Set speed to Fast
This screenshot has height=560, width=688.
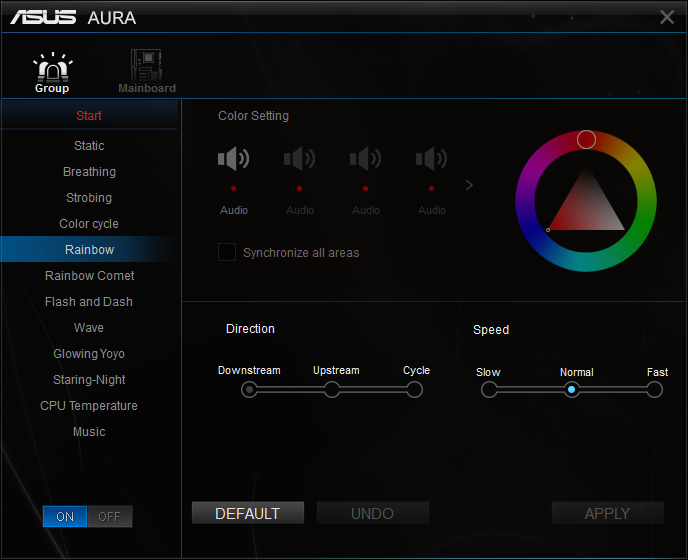(x=654, y=390)
